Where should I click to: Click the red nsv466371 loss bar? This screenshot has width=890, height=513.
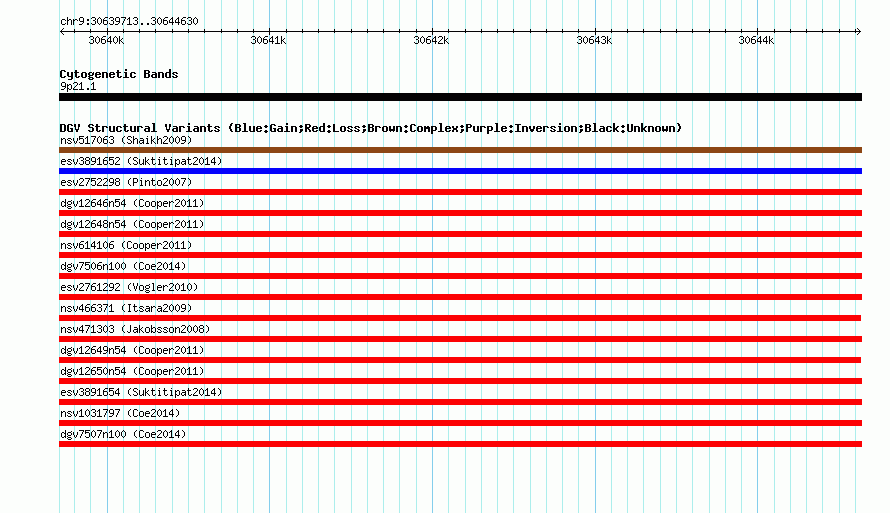(x=460, y=318)
